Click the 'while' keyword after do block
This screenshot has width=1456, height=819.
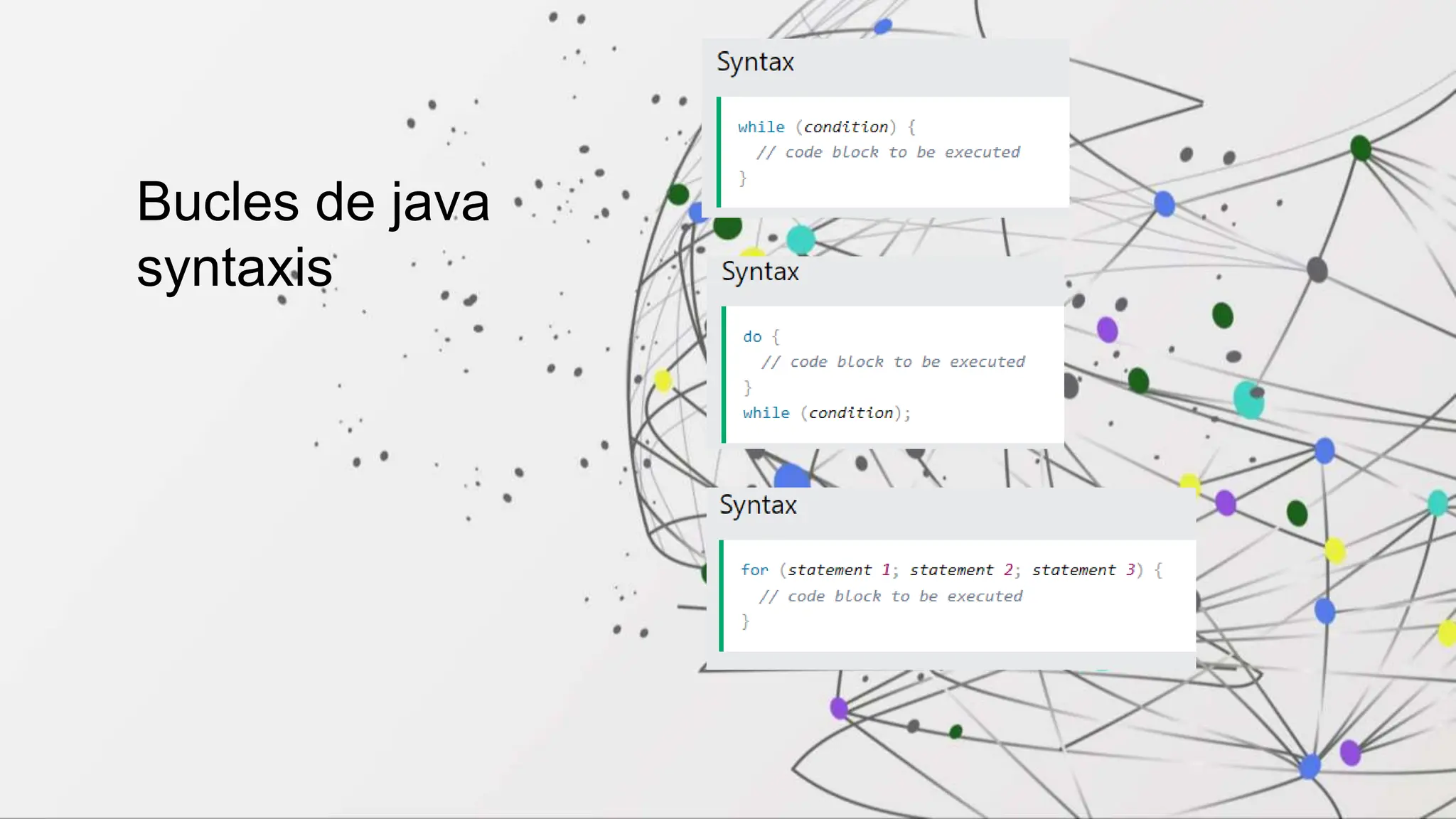(x=766, y=413)
